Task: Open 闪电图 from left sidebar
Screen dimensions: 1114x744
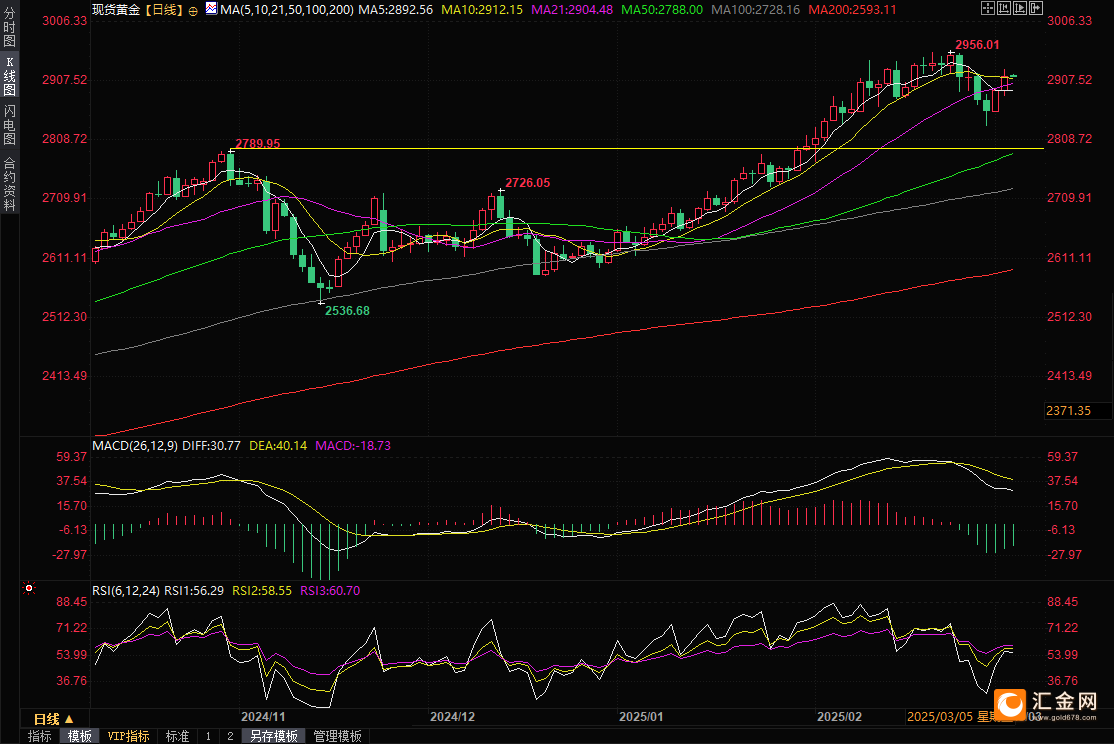Action: coord(10,124)
